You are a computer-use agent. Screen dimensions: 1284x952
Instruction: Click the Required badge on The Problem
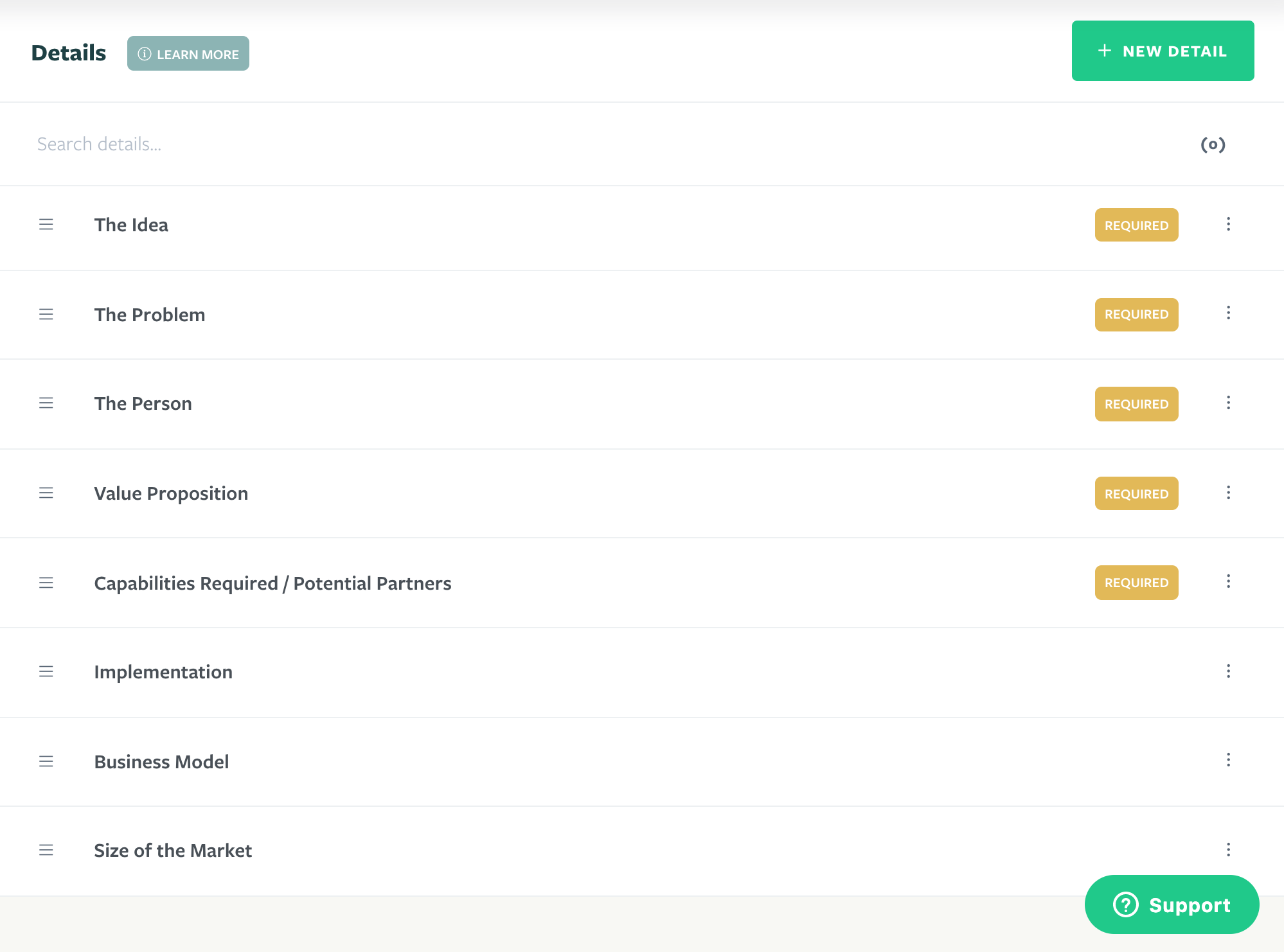pyautogui.click(x=1136, y=315)
